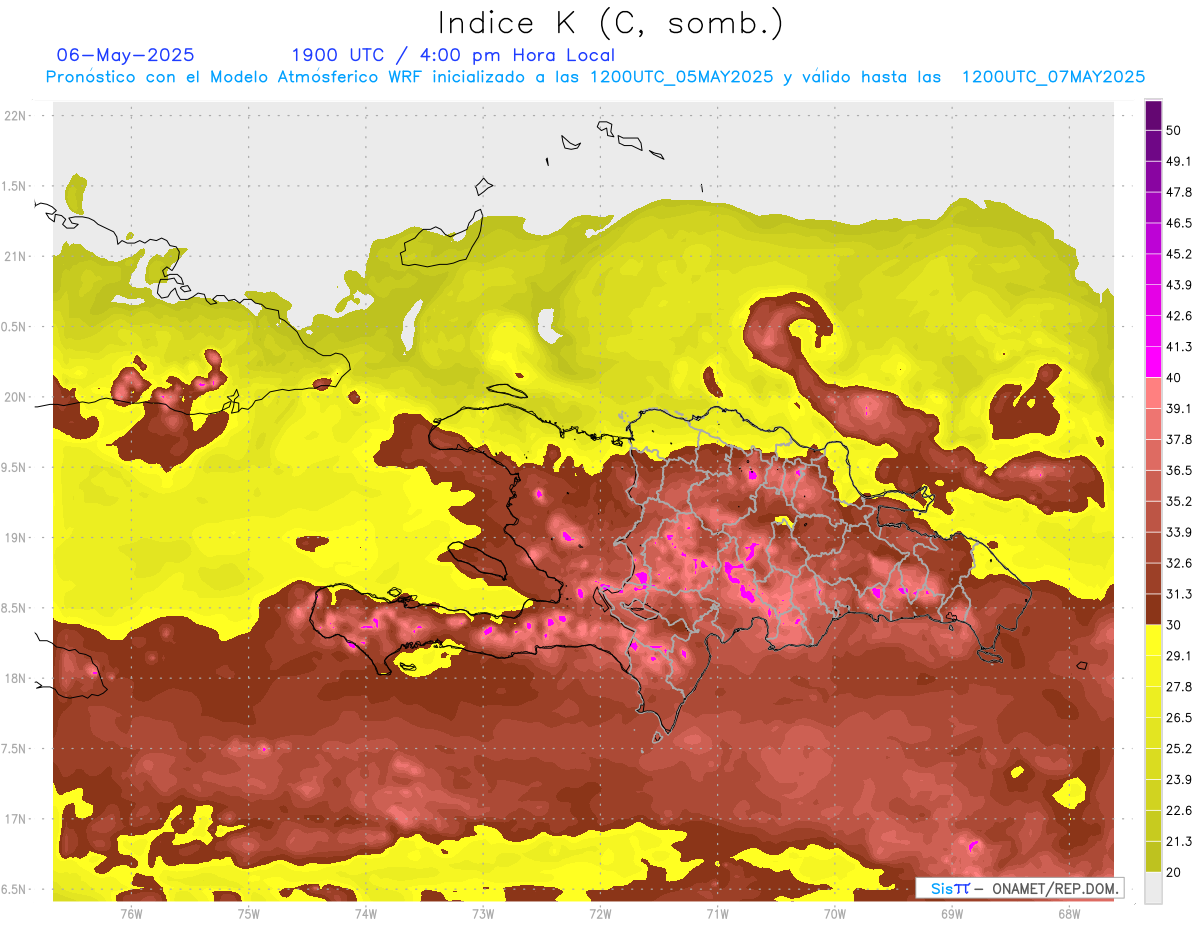The image size is (1200, 927).
Task: Pick the "22.6" color scale value
Action: 1179,811
